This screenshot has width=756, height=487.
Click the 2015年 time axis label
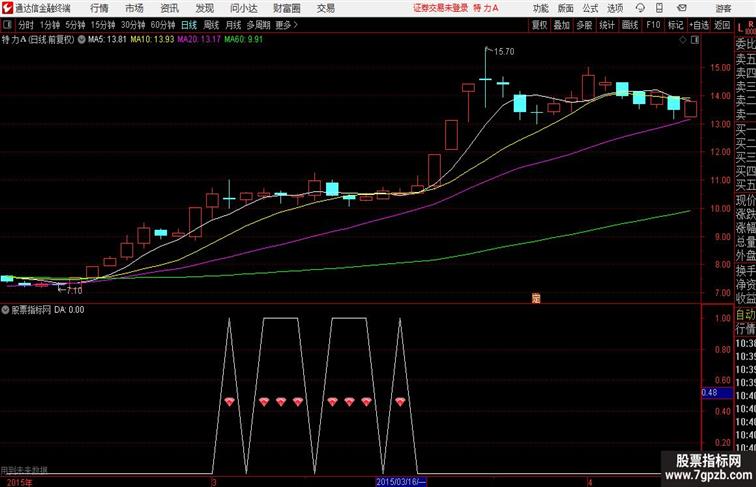click(x=19, y=482)
